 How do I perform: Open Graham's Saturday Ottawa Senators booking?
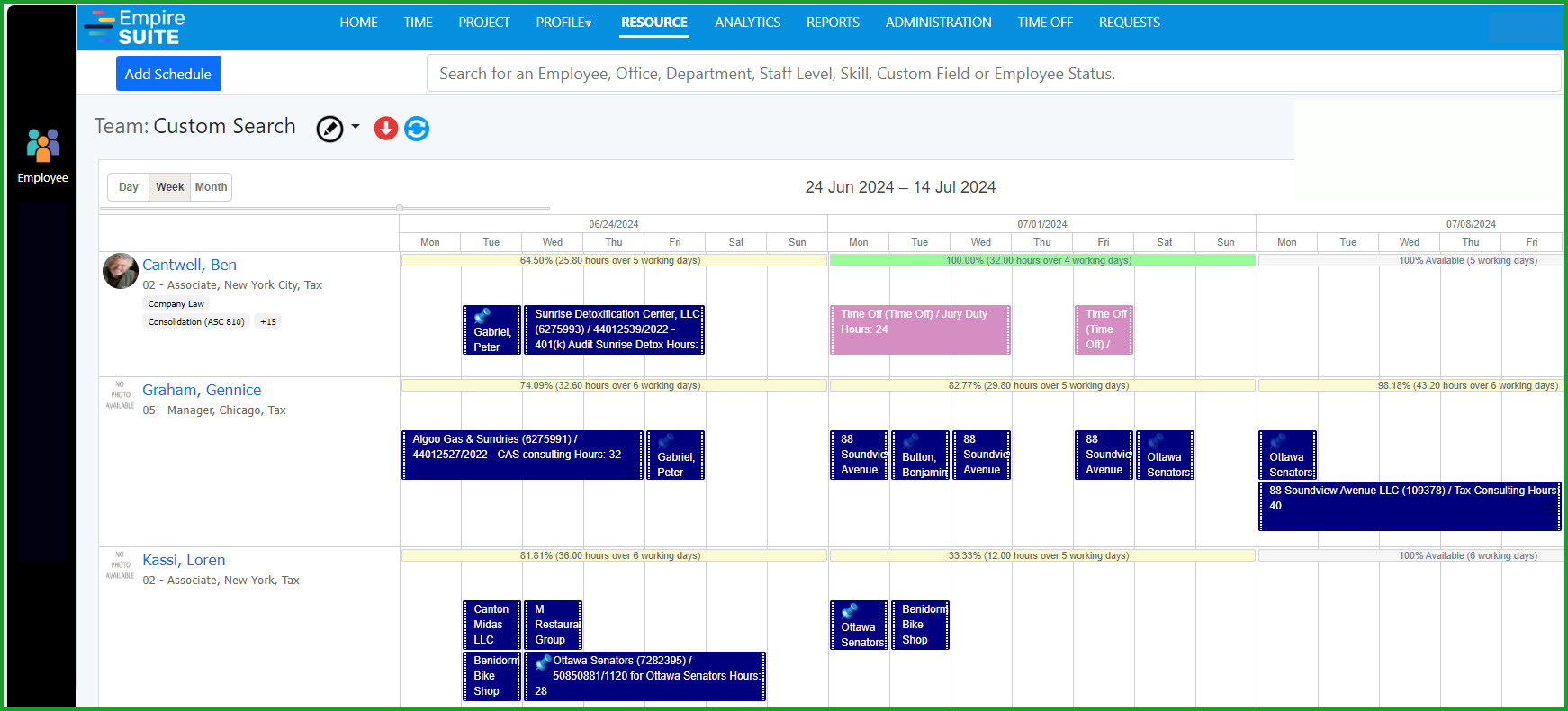1165,454
